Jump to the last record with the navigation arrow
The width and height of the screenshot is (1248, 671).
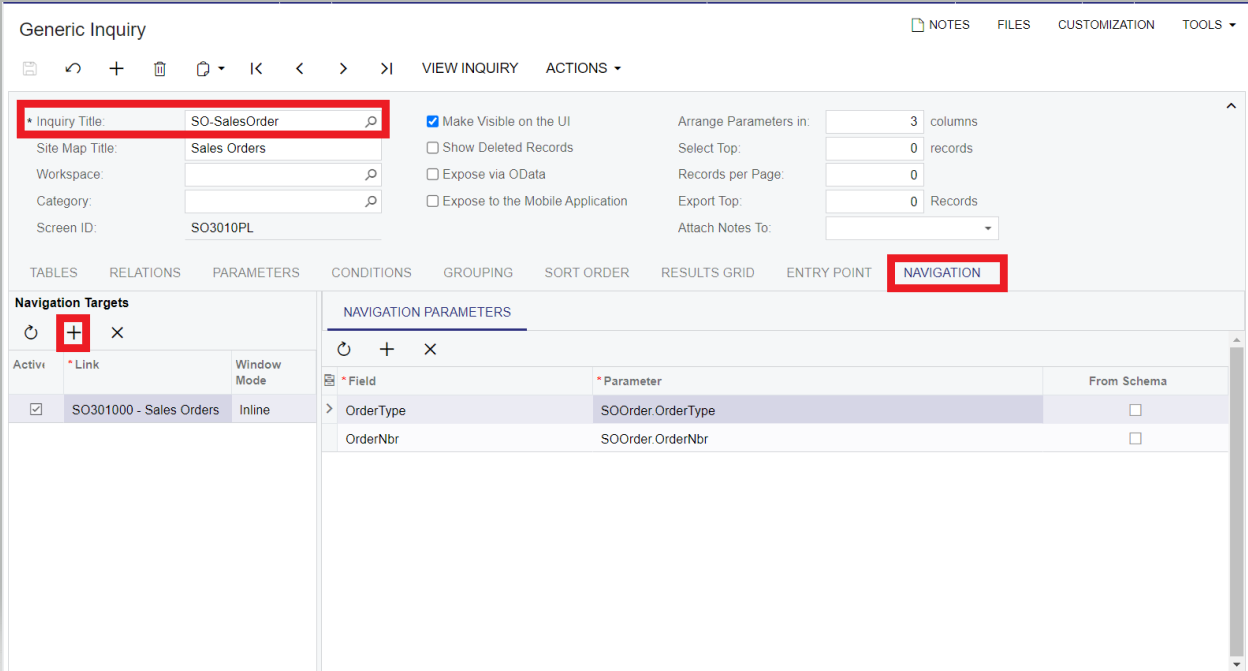386,68
